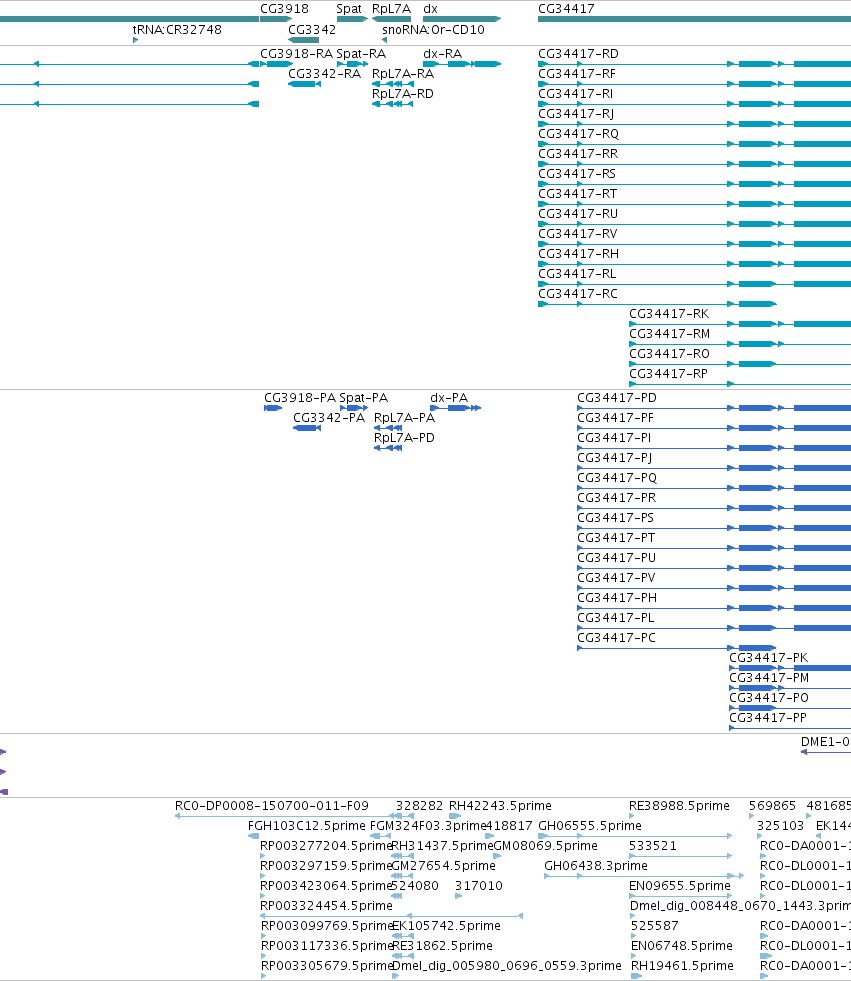Click EST label 317010
Screen dimensions: 851x981
479,886
